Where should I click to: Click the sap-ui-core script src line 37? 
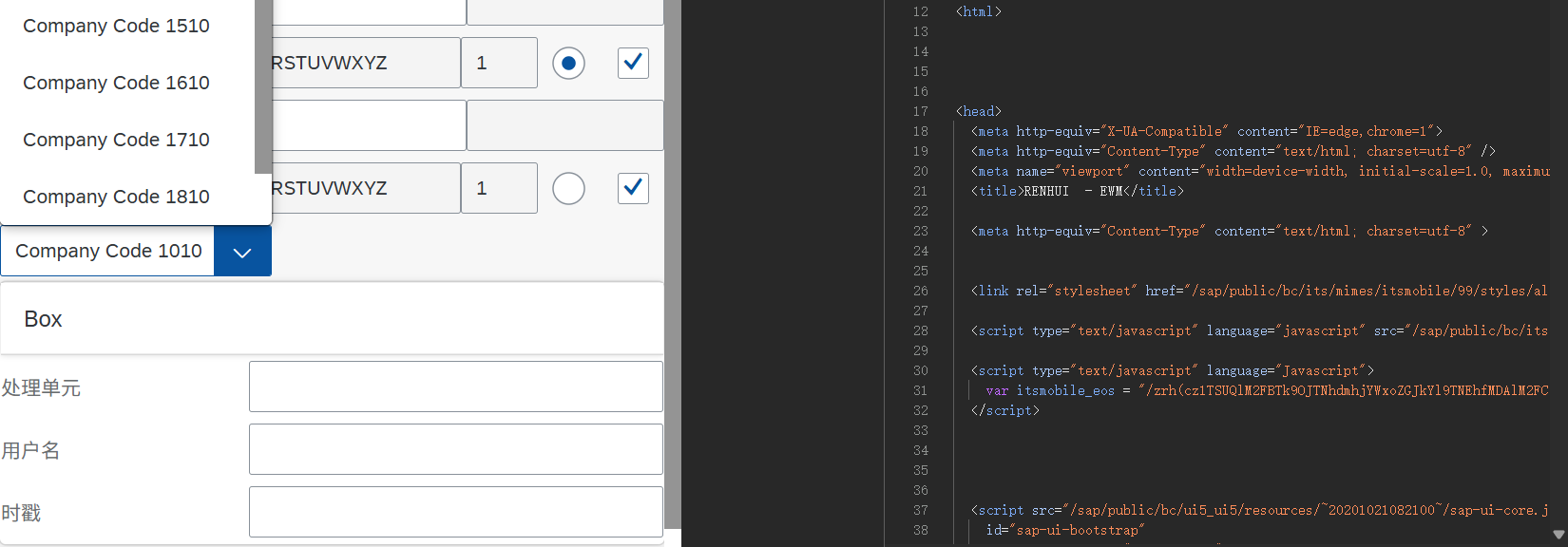click(x=1259, y=510)
